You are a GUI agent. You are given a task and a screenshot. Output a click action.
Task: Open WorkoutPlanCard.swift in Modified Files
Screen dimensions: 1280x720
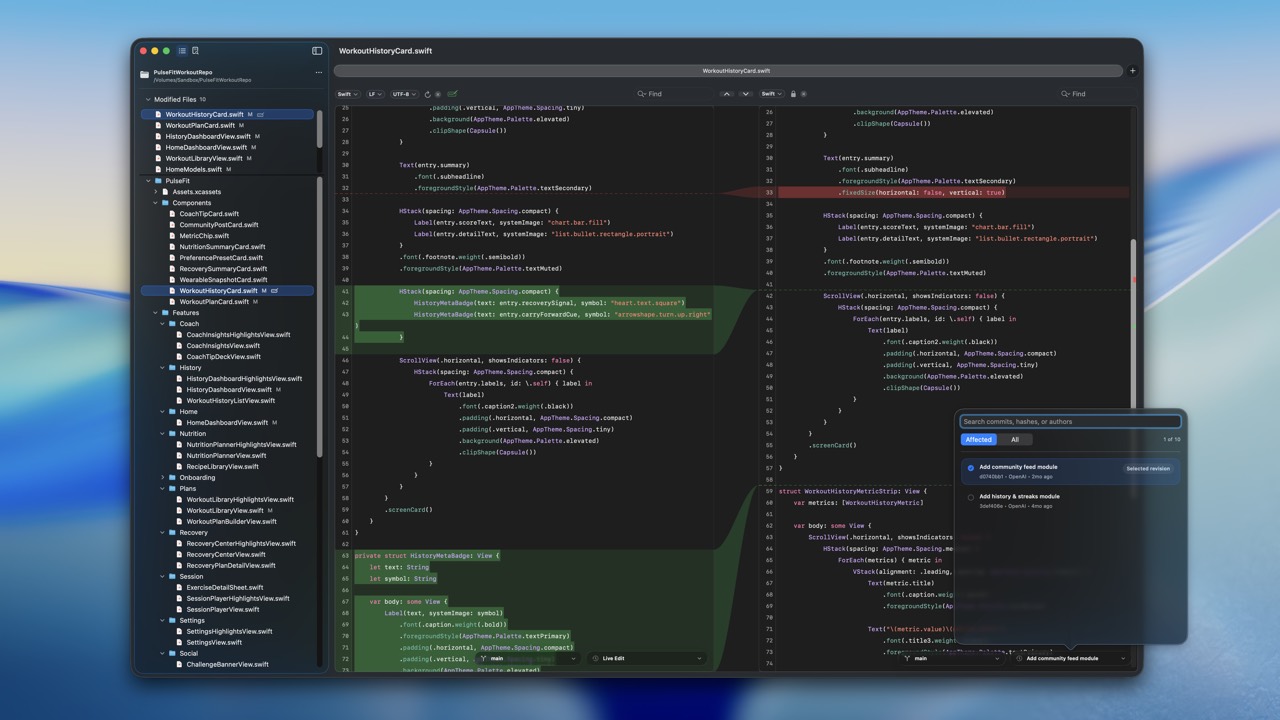[x=200, y=126]
